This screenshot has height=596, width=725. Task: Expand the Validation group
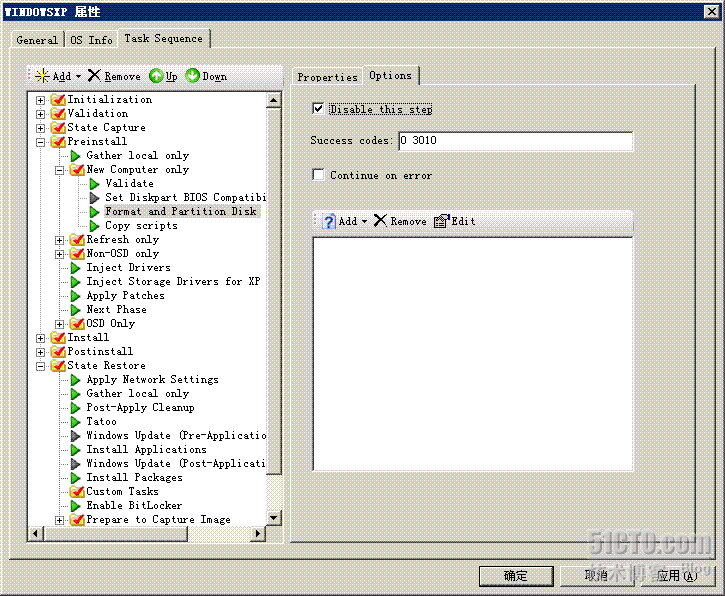41,114
